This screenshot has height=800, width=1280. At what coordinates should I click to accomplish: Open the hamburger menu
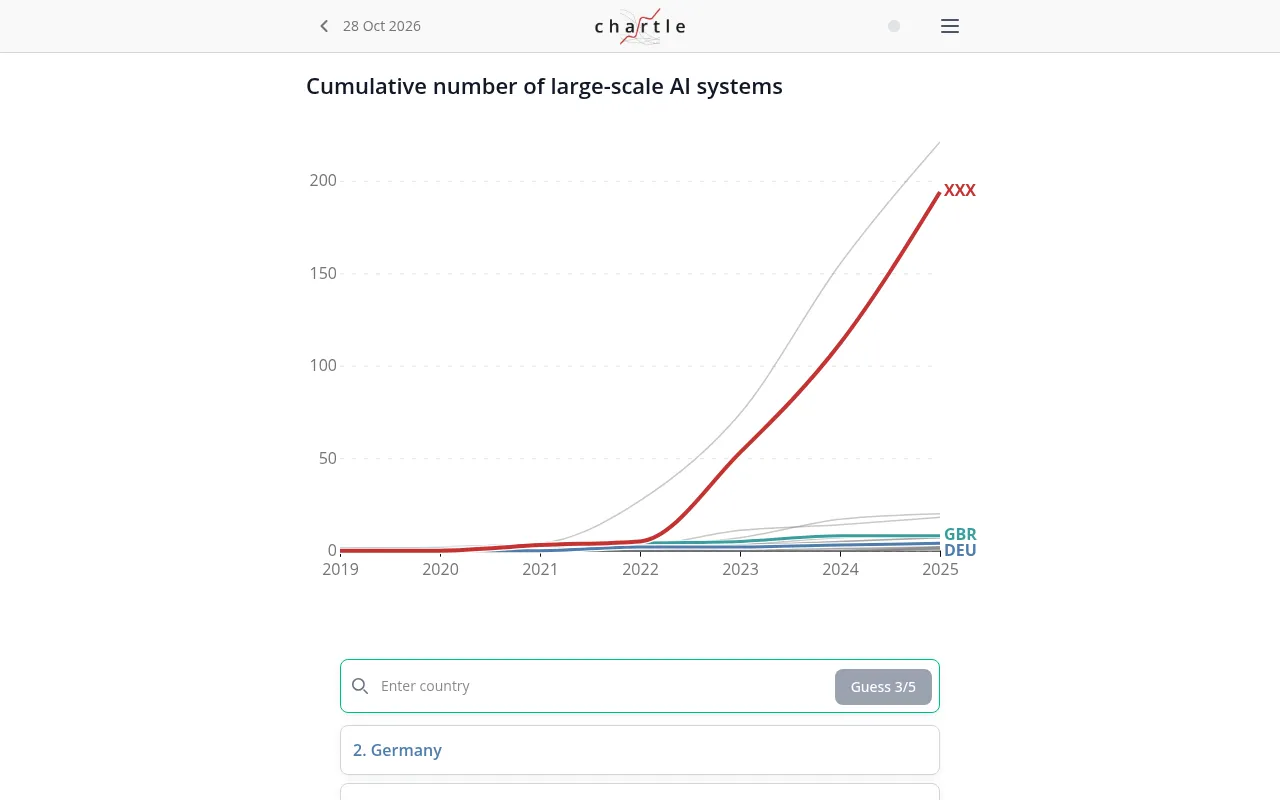(950, 26)
